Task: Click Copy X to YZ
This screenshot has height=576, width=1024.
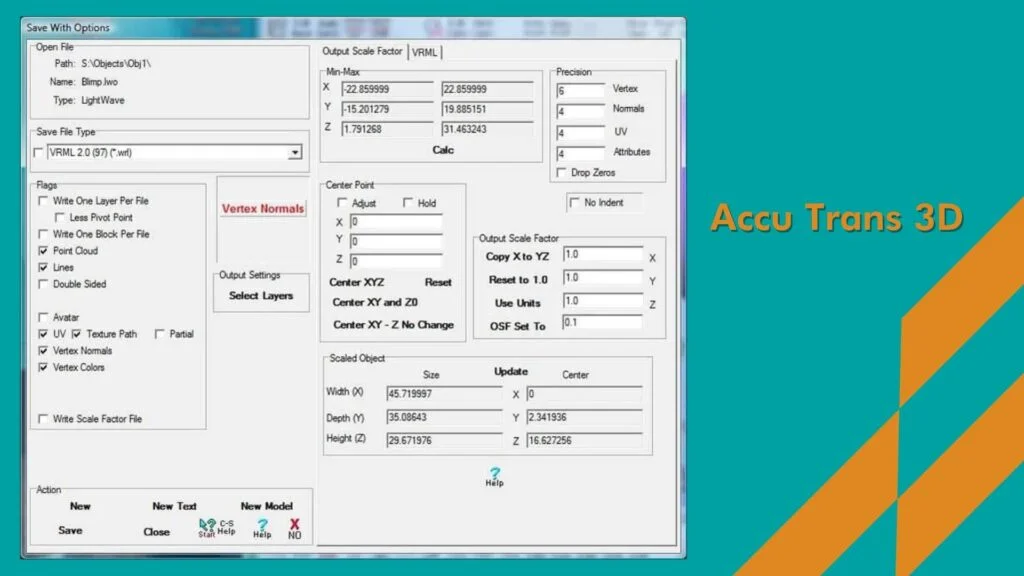Action: 517,257
